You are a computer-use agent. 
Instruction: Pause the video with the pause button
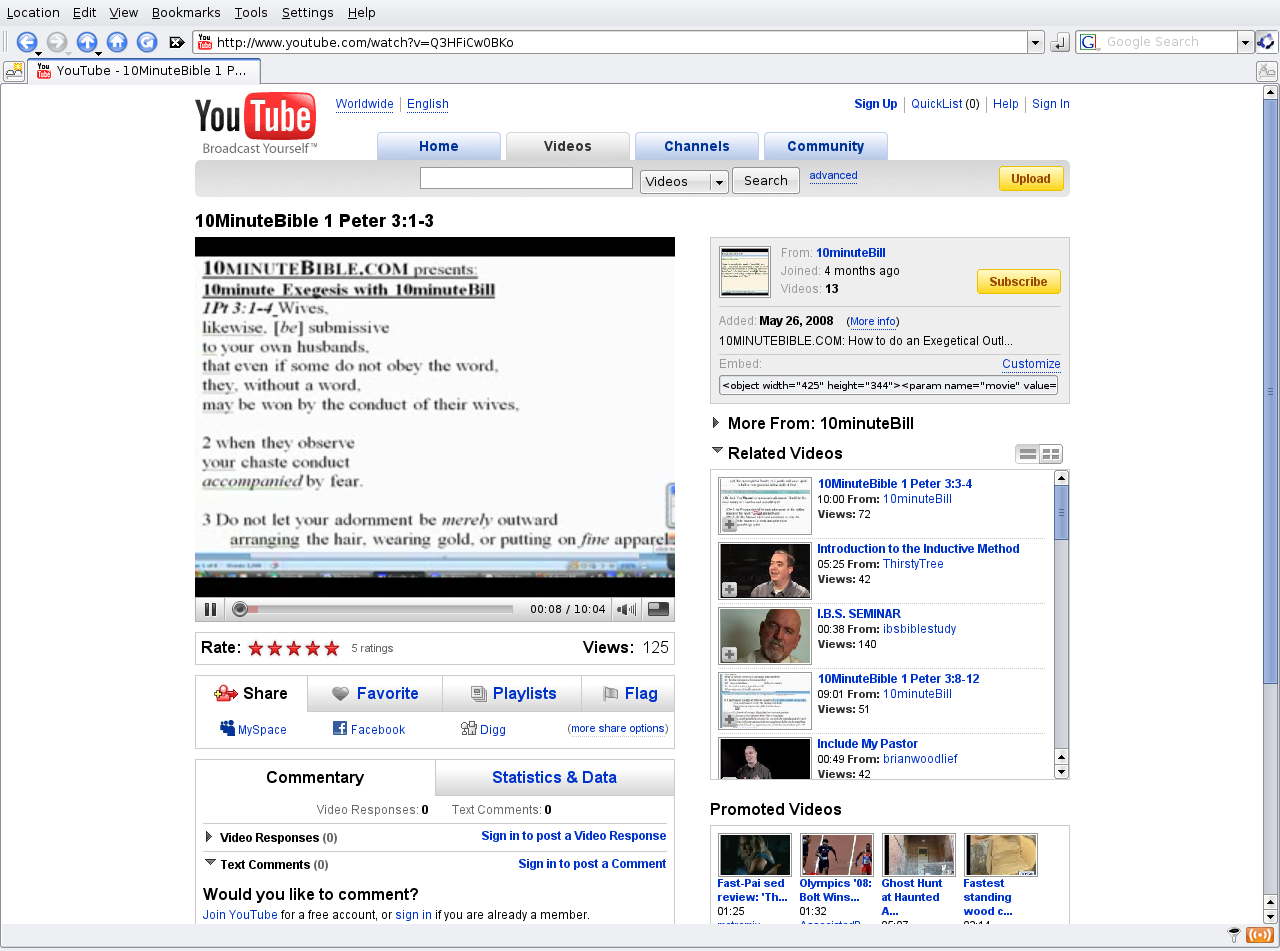click(x=210, y=609)
